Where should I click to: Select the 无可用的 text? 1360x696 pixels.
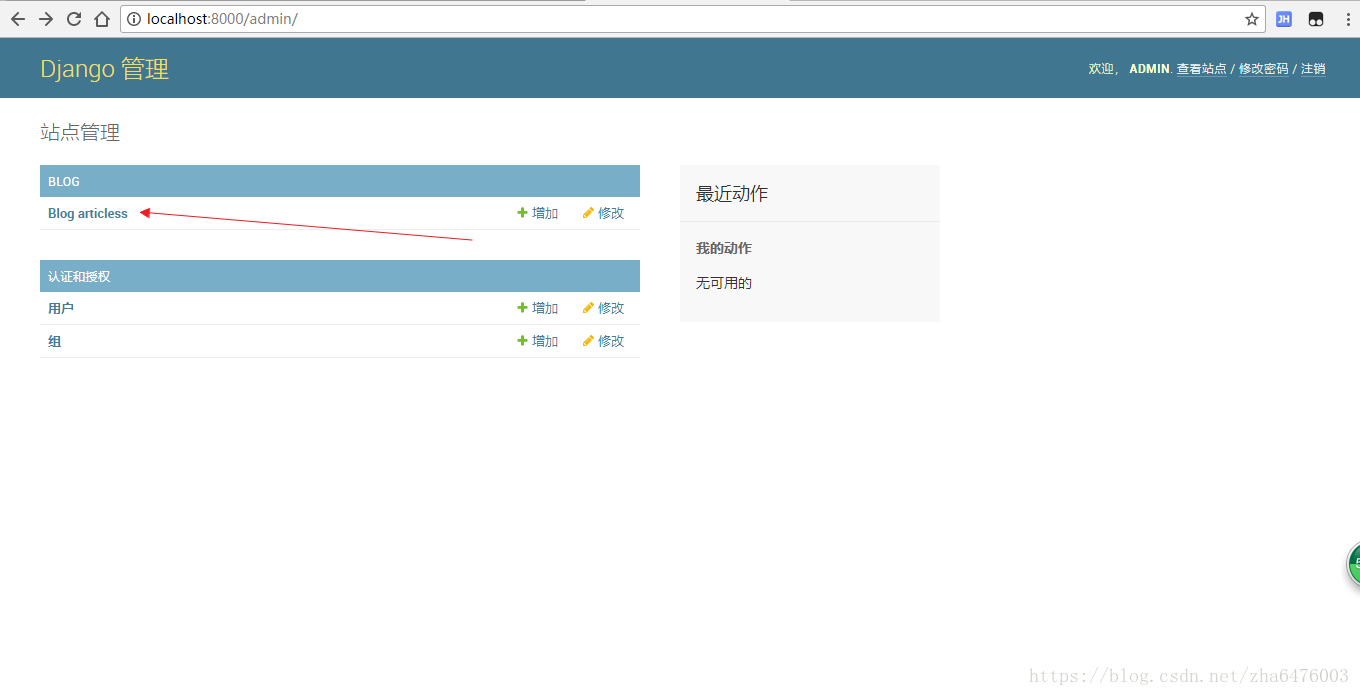(724, 283)
